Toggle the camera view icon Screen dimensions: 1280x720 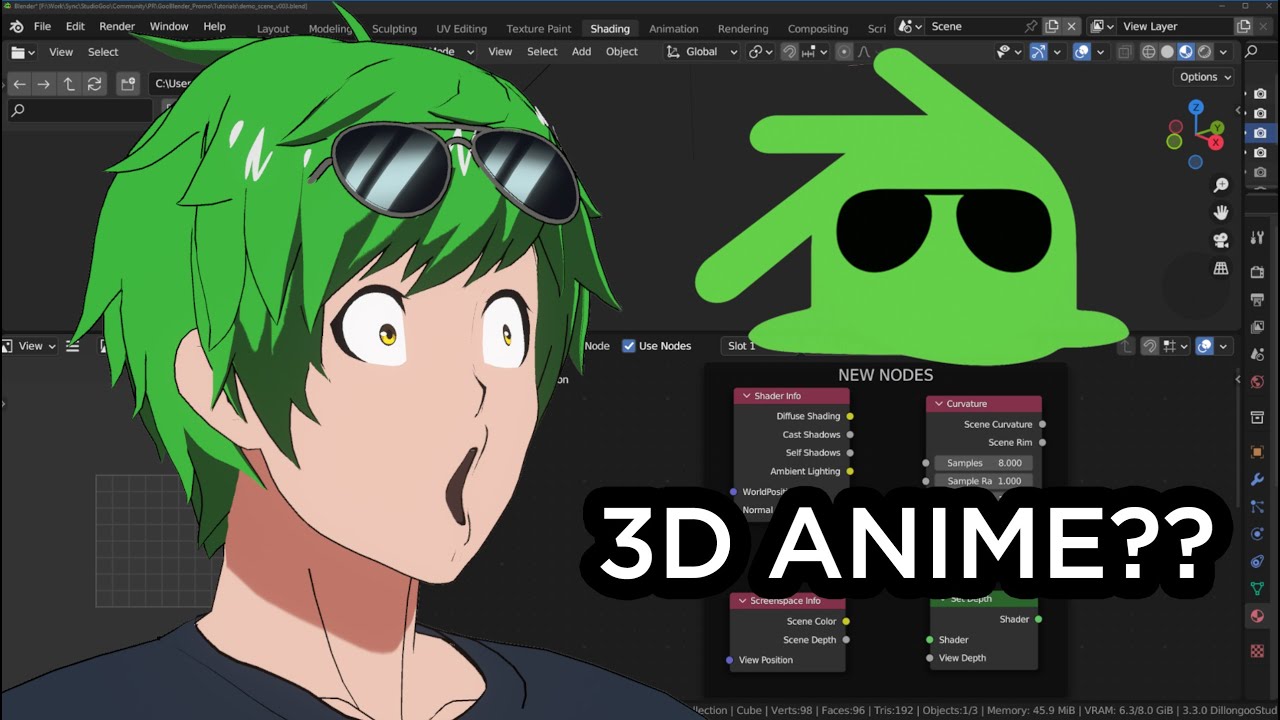pyautogui.click(x=1221, y=240)
